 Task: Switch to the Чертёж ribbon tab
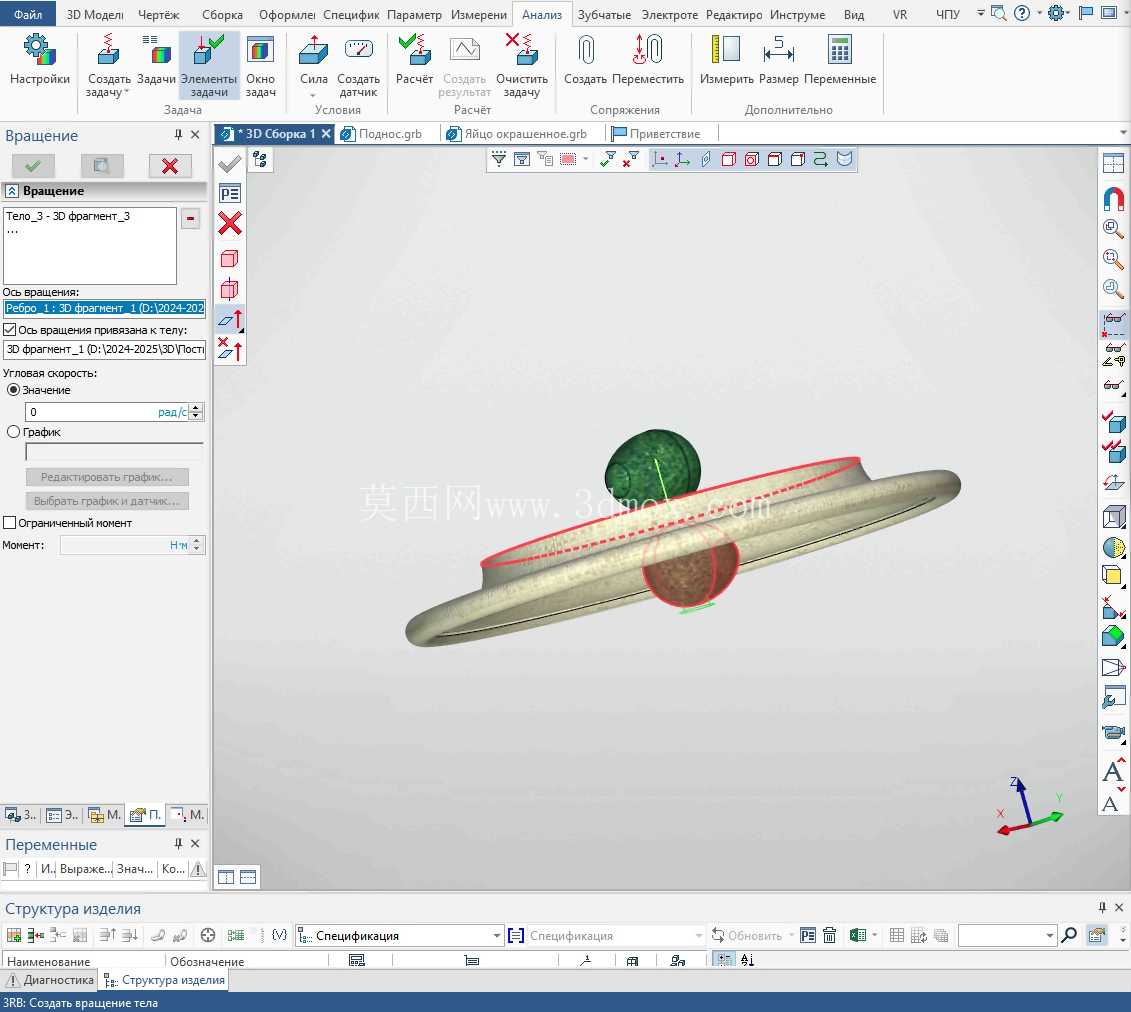coord(159,14)
